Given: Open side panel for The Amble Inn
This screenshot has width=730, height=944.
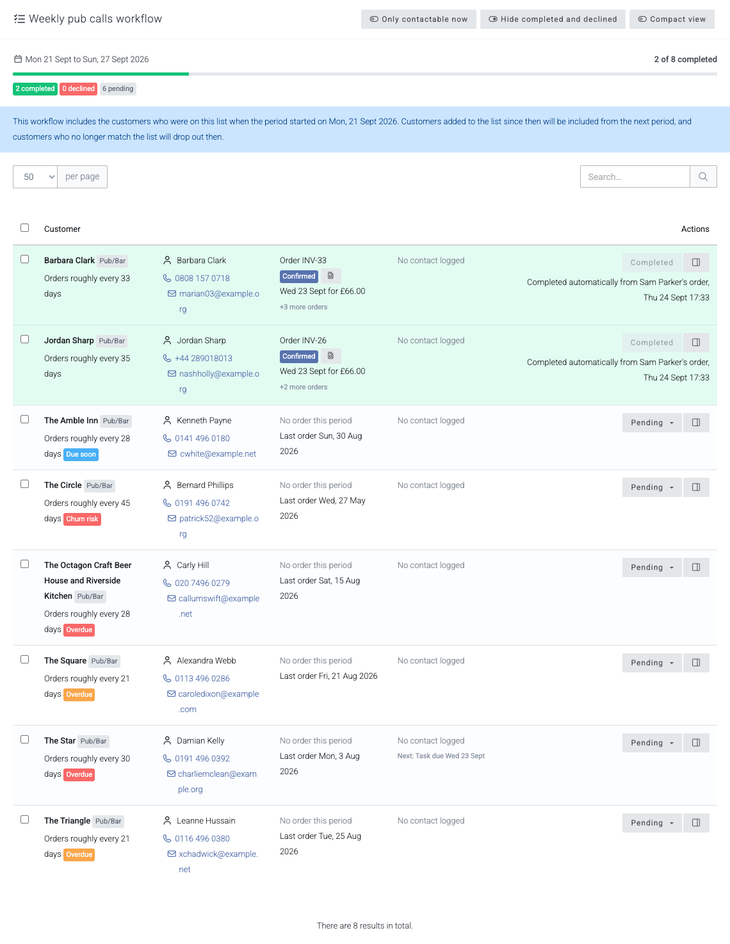Looking at the screenshot, I should [x=696, y=423].
